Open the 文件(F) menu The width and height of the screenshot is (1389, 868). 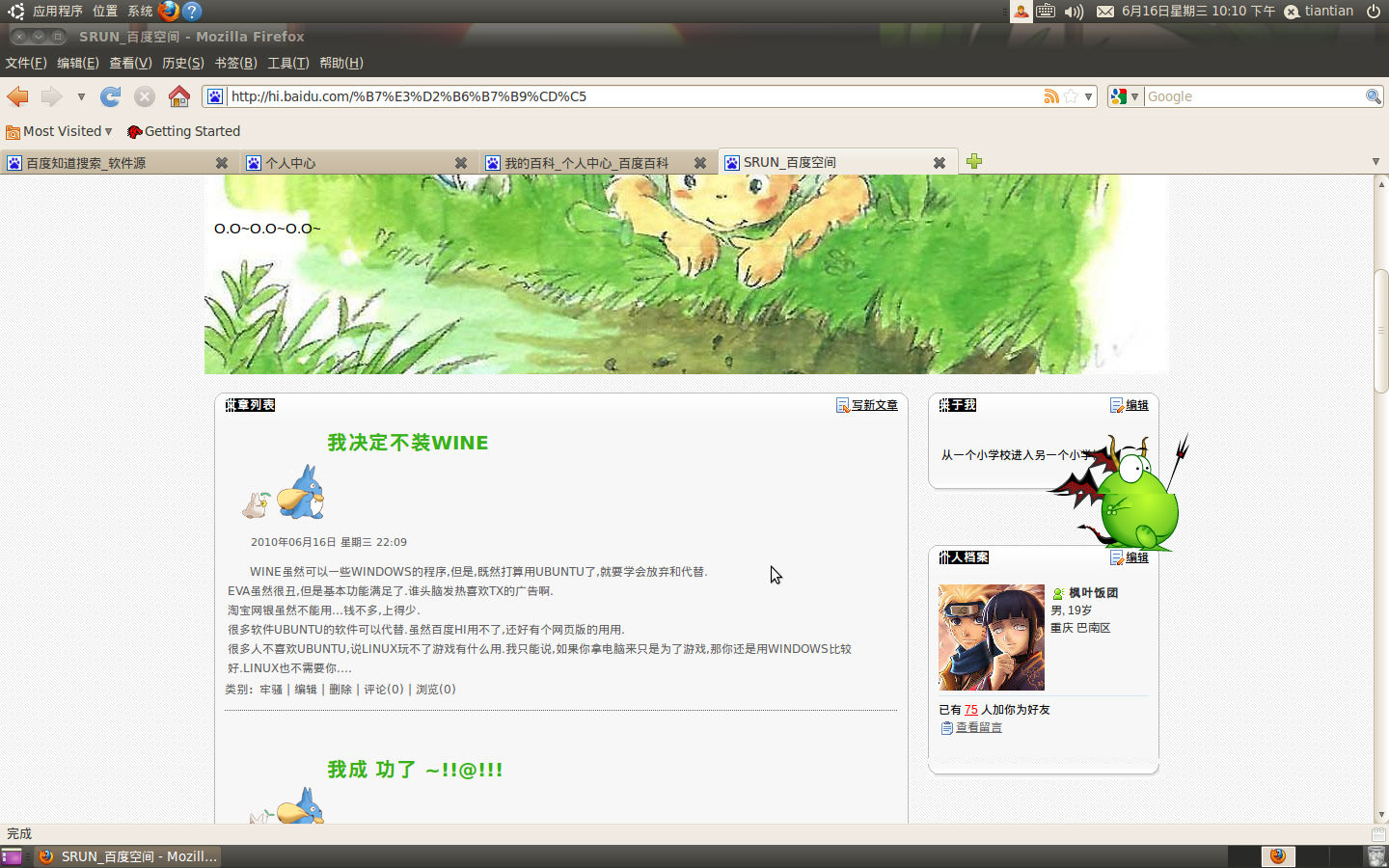tap(26, 63)
